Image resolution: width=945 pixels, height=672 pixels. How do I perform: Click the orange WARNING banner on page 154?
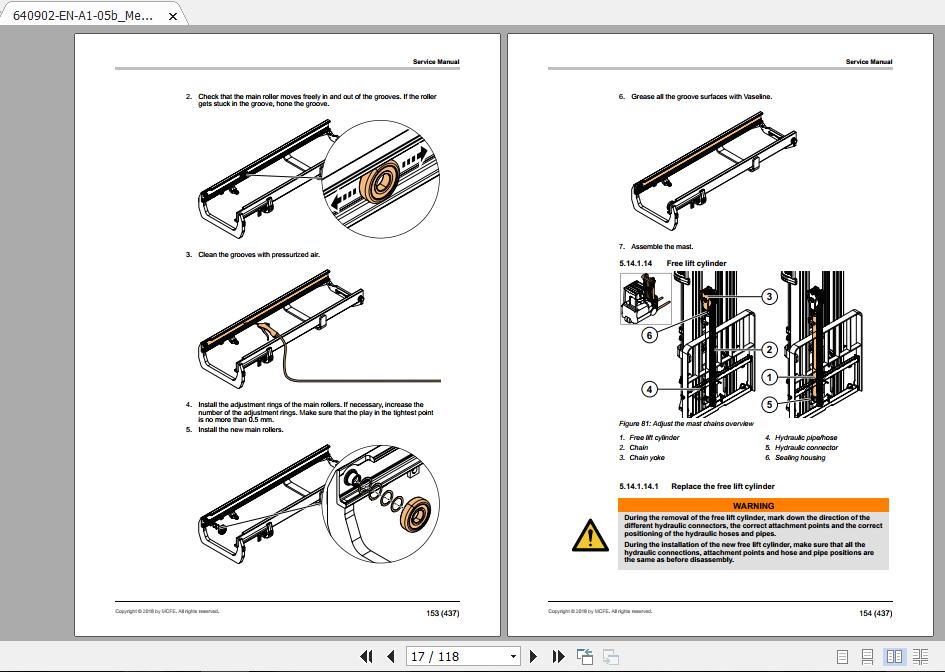click(x=751, y=505)
